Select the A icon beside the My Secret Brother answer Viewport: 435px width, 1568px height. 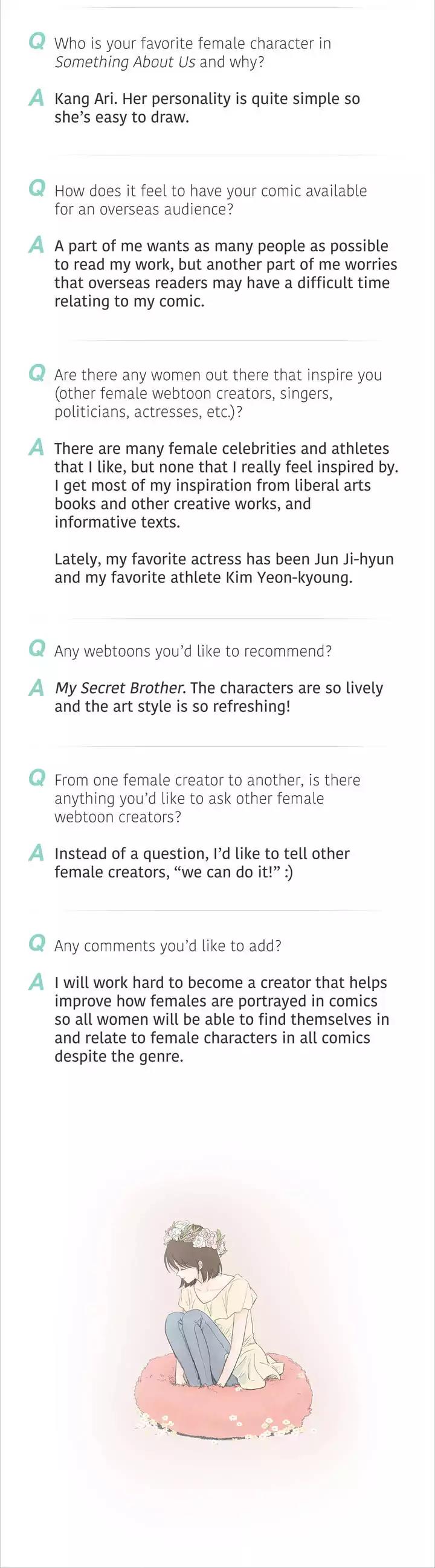point(36,687)
